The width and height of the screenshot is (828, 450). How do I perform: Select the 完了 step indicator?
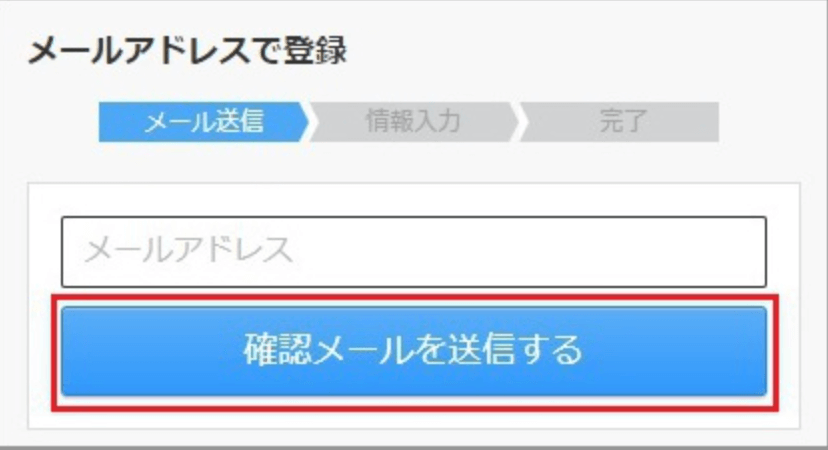tap(620, 122)
